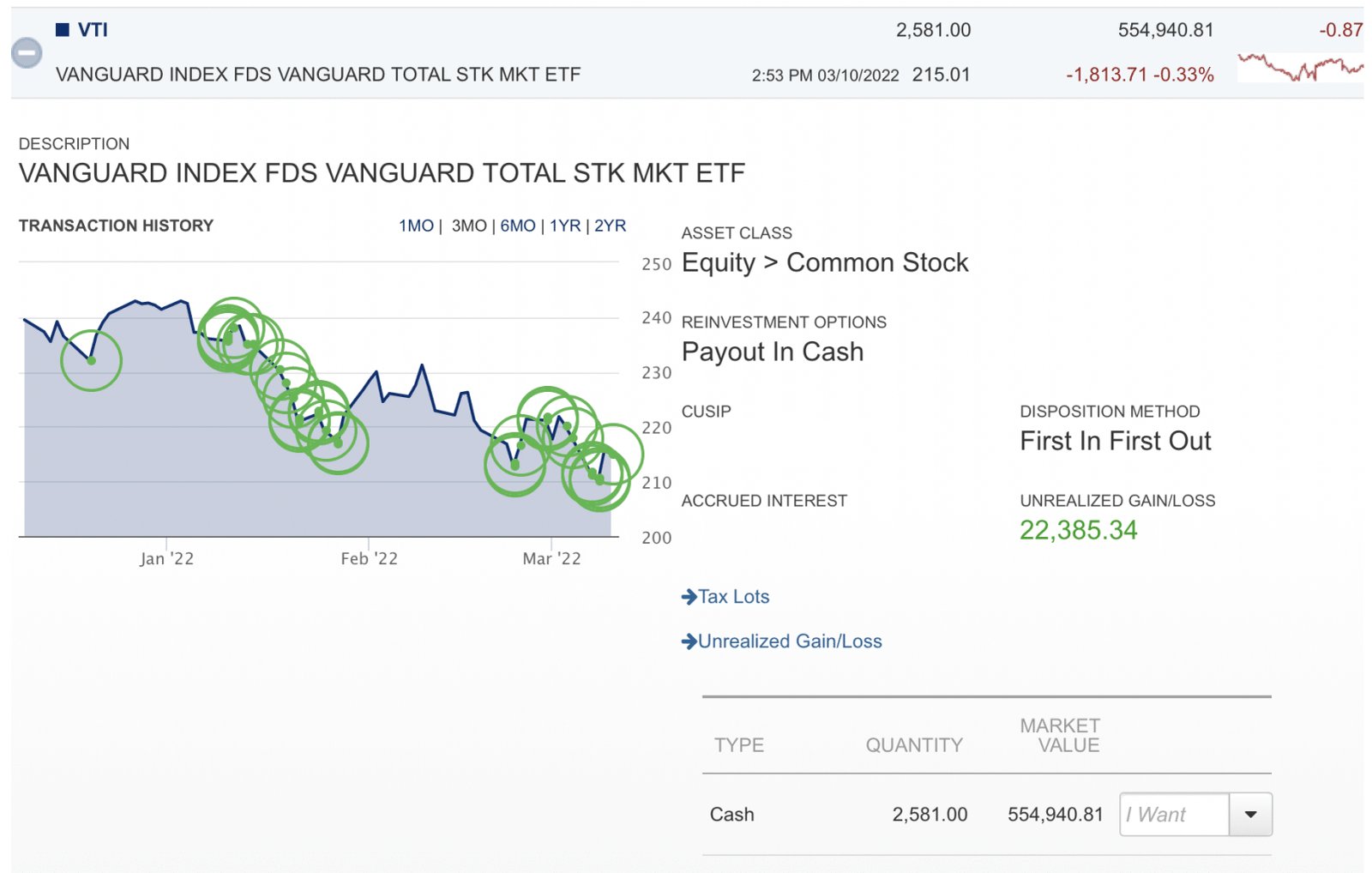Select the 1MO transaction history range
The image size is (1372, 873).
(x=416, y=226)
